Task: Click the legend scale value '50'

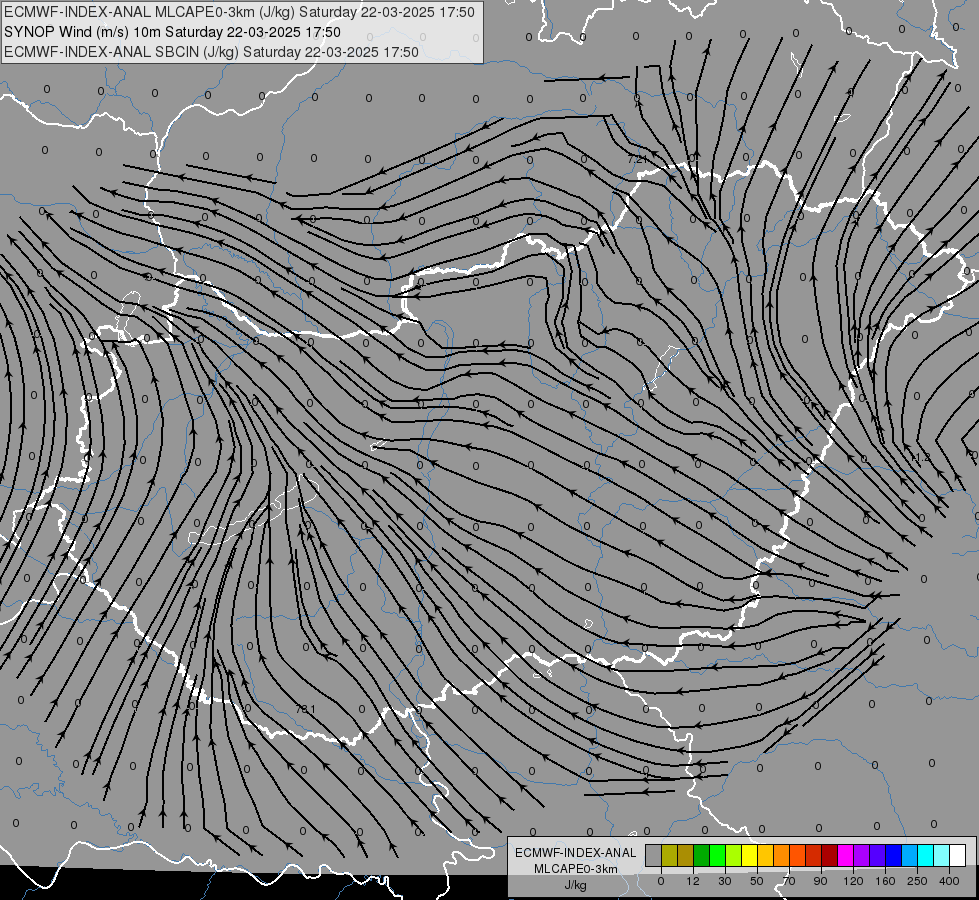Action: pyautogui.click(x=757, y=881)
